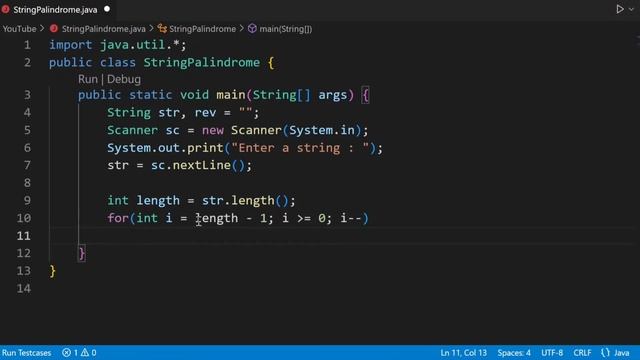Change end-of-line sequence via CRLF

coord(582,353)
